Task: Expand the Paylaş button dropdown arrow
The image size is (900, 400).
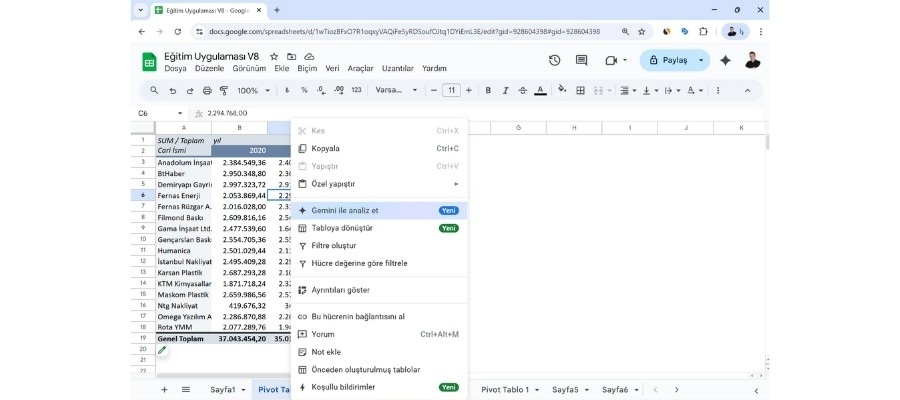Action: 702,61
